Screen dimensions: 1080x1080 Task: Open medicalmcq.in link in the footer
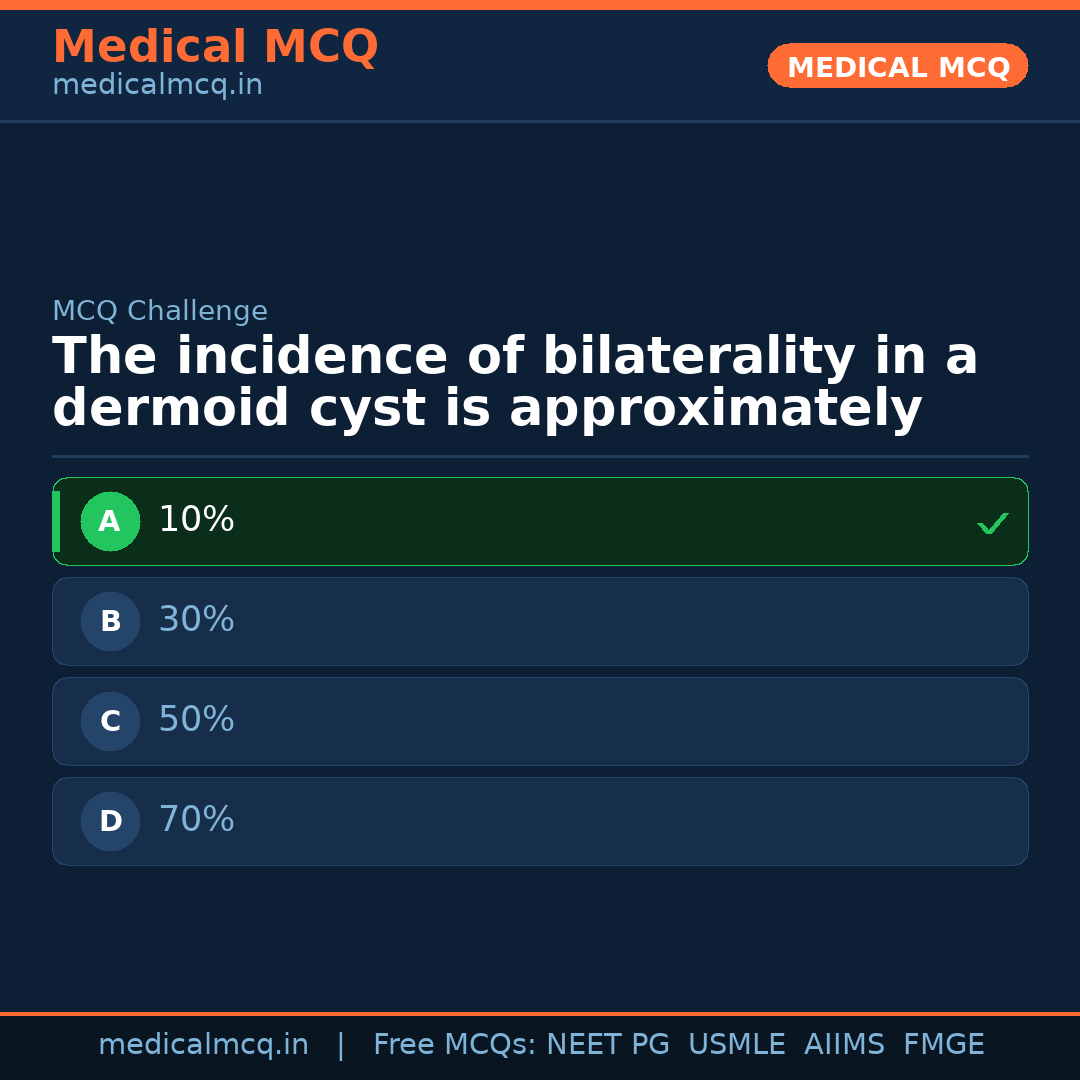point(203,1045)
